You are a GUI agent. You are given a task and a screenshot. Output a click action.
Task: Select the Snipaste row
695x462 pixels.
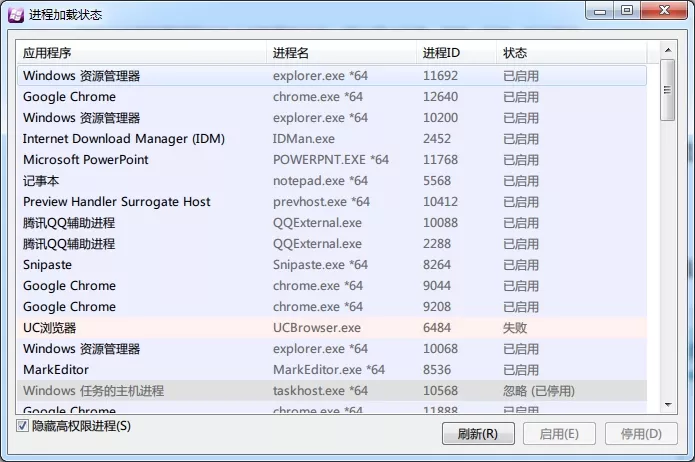coord(332,265)
